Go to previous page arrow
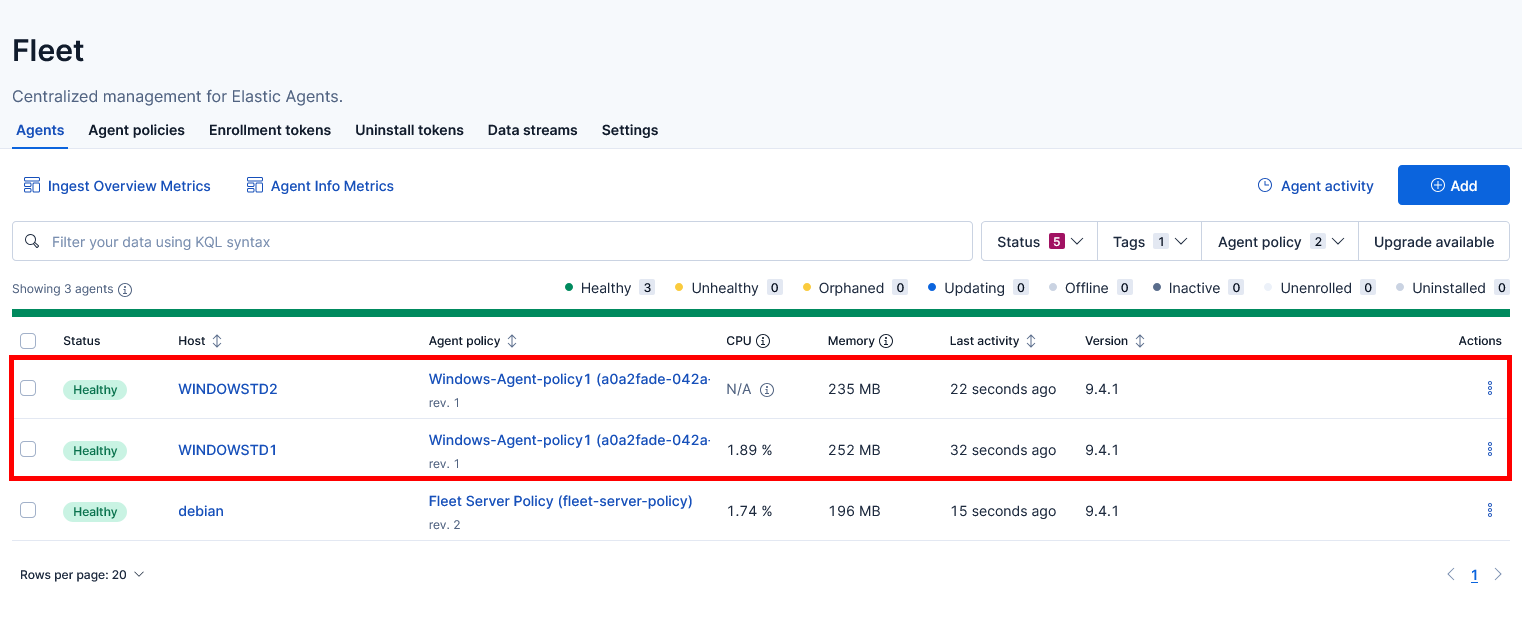Screen dimensions: 1522x622 (1452, 574)
